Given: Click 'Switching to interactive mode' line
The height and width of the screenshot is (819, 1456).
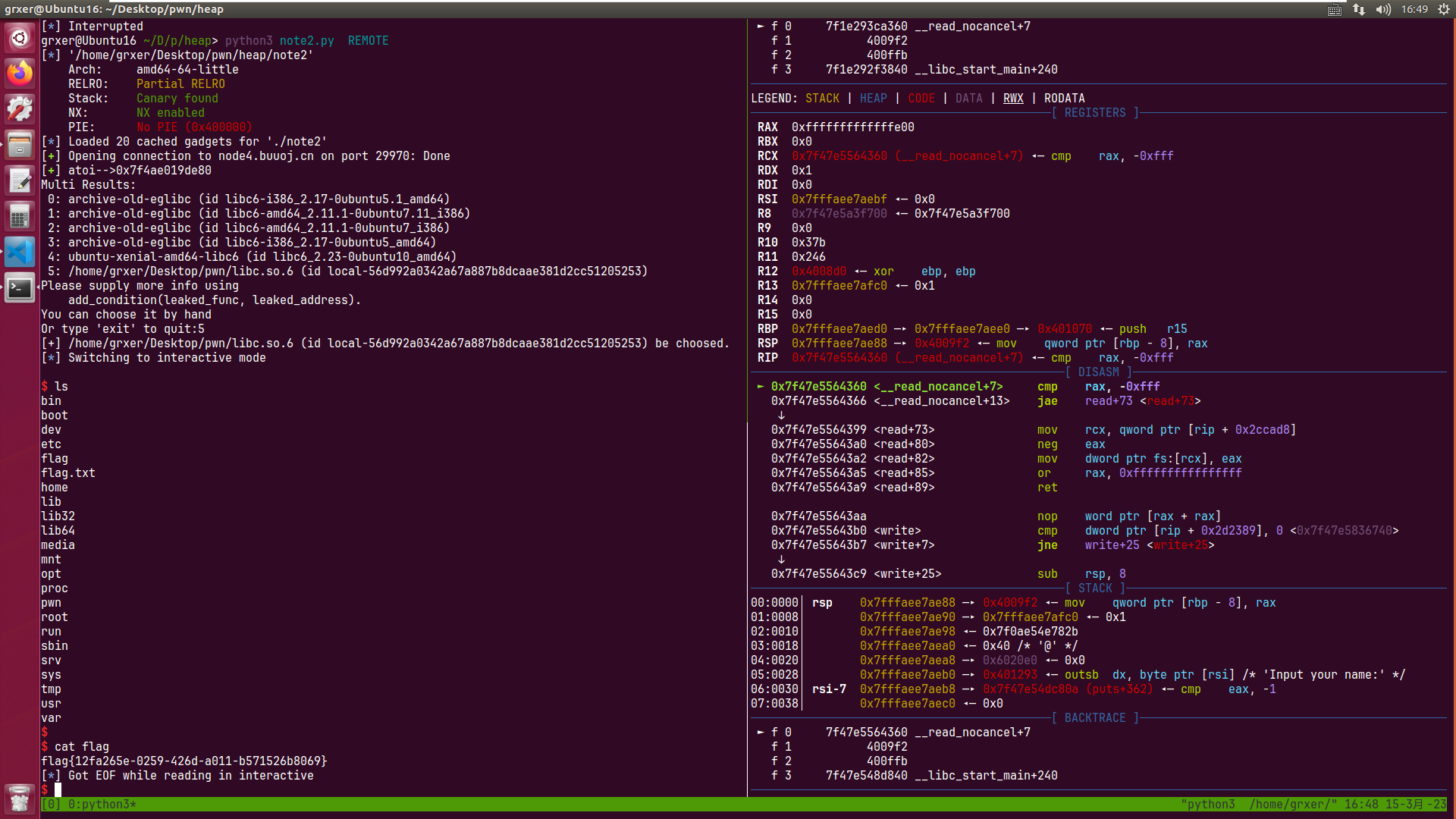Looking at the screenshot, I should pos(167,357).
